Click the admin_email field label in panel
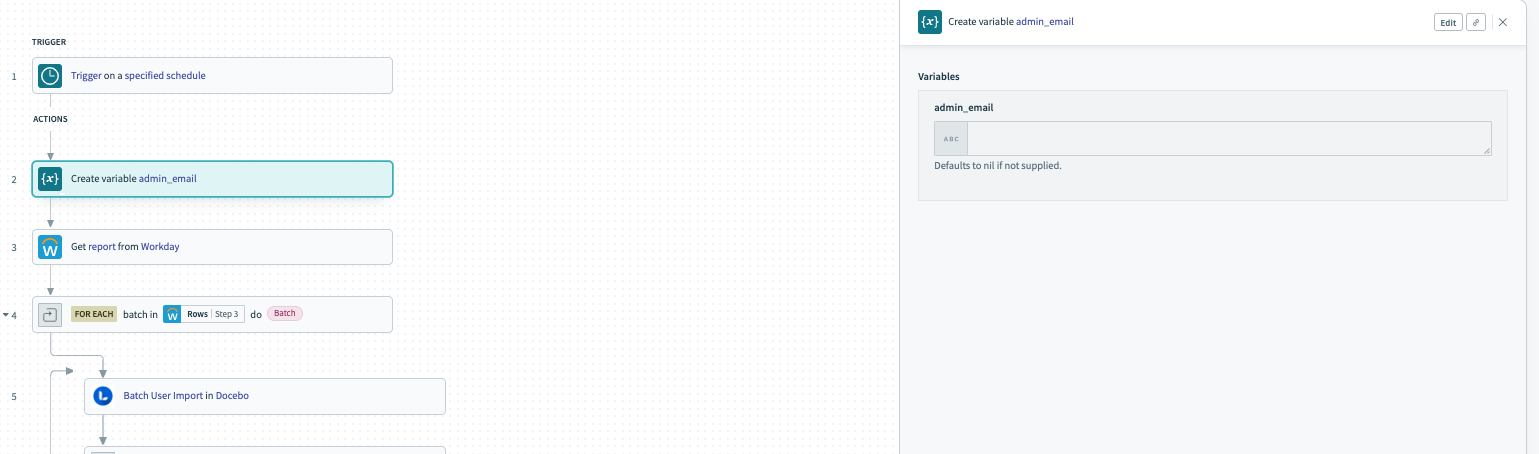This screenshot has height=454, width=1539. [963, 107]
